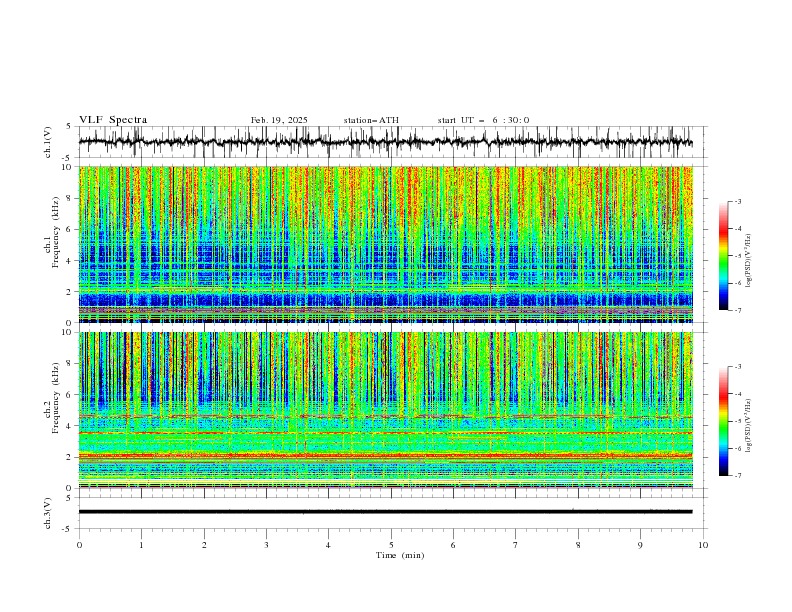
Task: Click the '8' tick on time axis
Action: click(x=578, y=545)
